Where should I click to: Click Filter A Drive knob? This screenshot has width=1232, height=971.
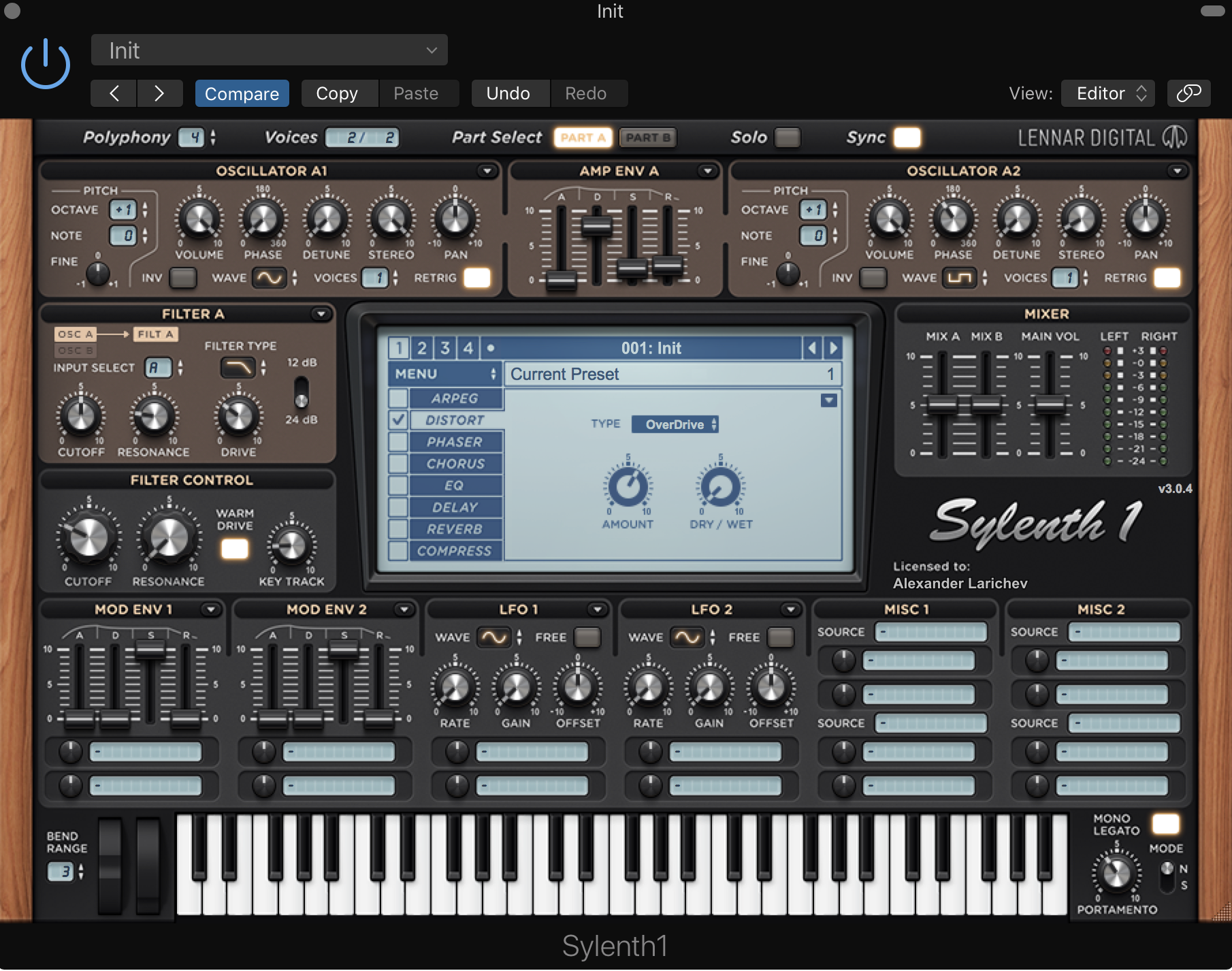coord(238,416)
